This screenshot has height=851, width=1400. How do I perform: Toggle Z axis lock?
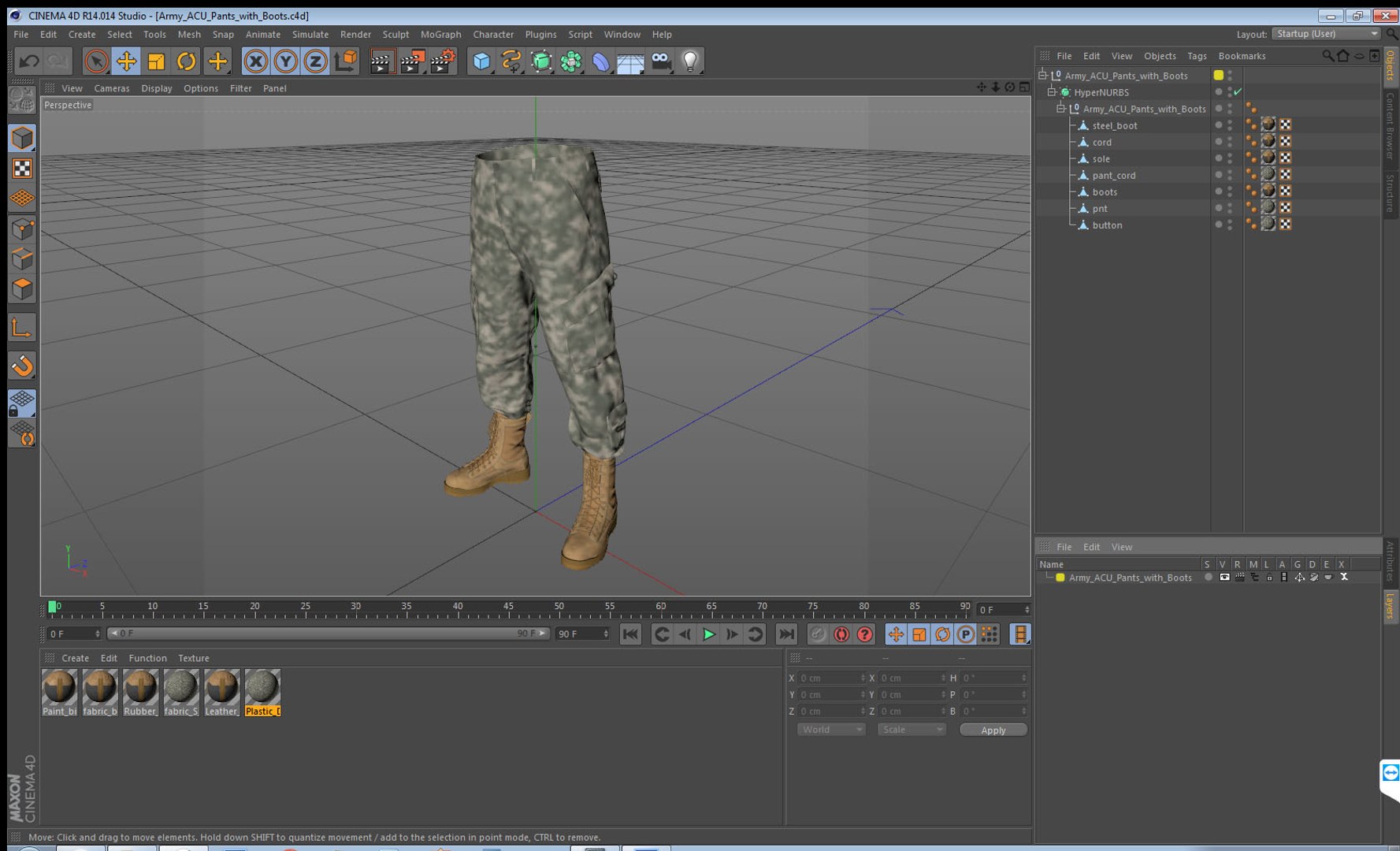coord(315,61)
